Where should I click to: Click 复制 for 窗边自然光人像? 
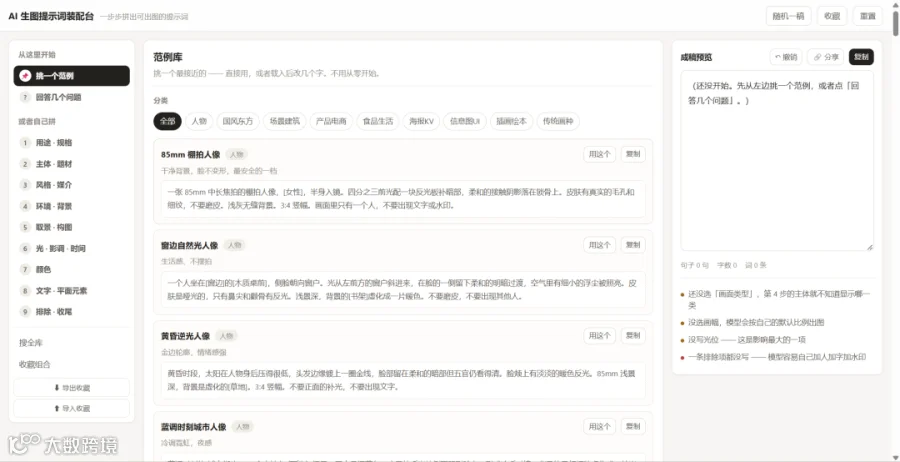point(633,245)
